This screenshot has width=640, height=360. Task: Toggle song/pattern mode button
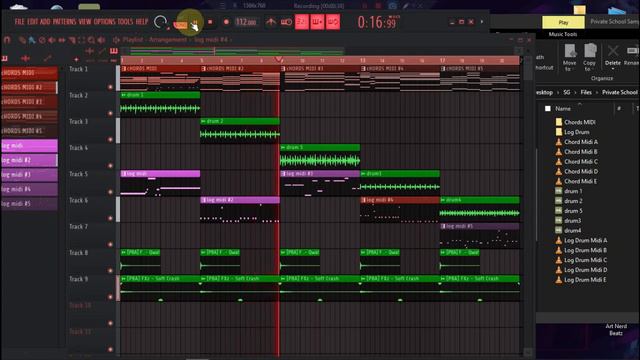coord(180,25)
